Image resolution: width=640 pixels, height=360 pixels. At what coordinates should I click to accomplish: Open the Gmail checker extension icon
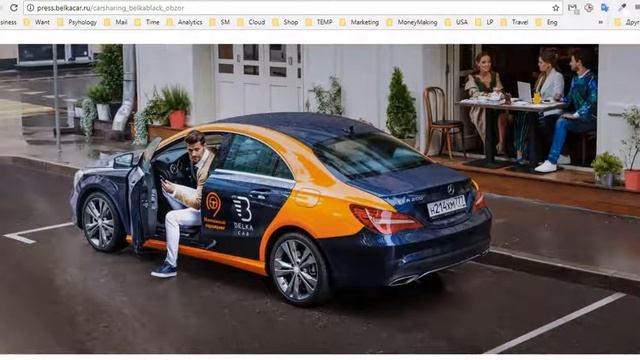(573, 8)
